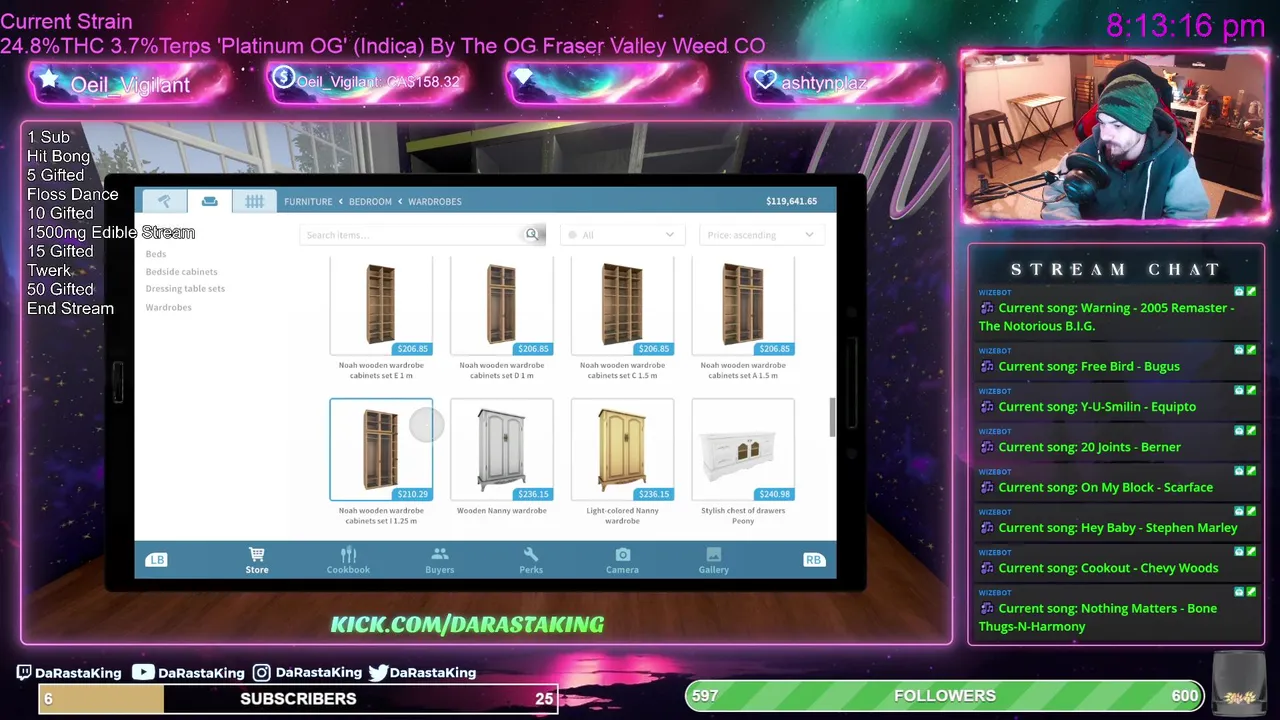Click chat message Cookout - Chevy Woods
1280x720 pixels.
tap(1108, 568)
